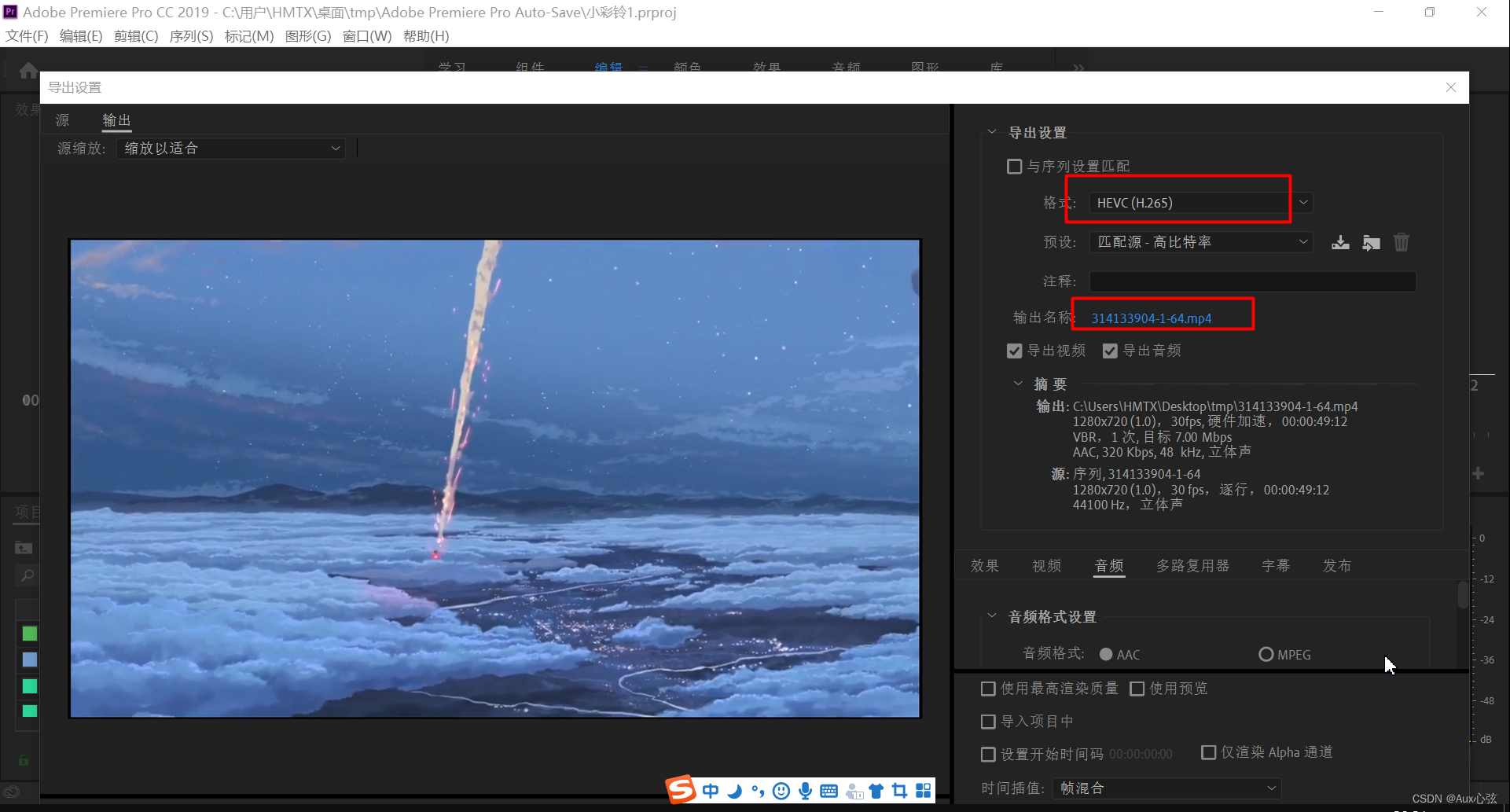Open the 源缩放 缩放以适合 dropdown

(x=231, y=149)
